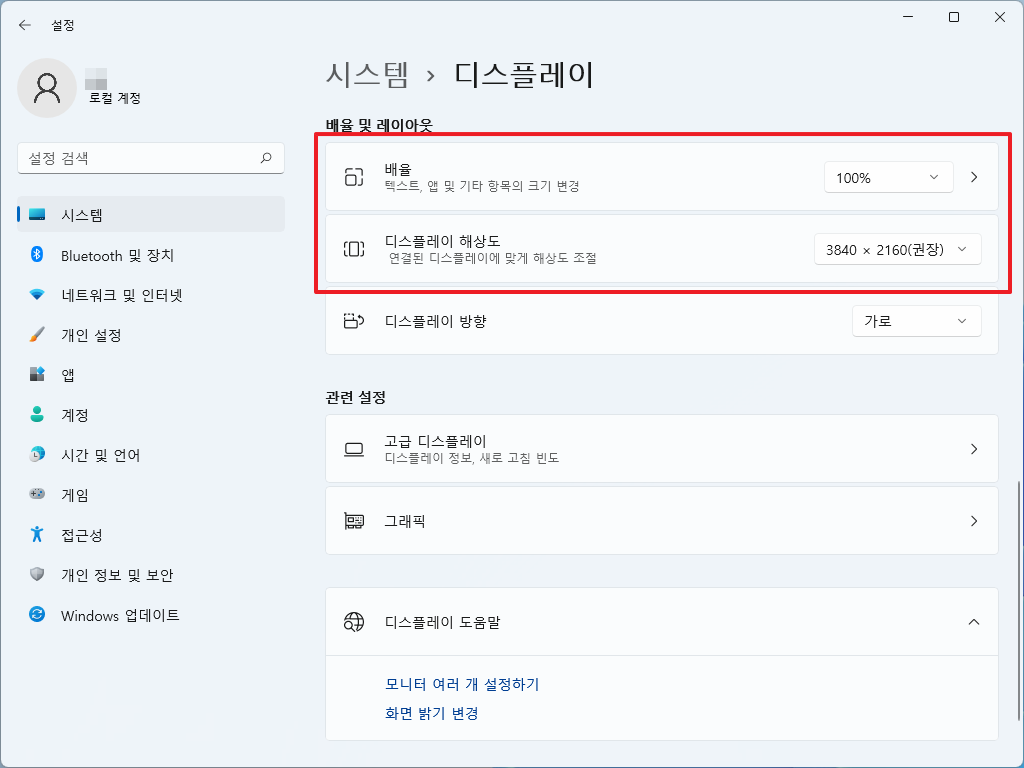Image resolution: width=1024 pixels, height=768 pixels.
Task: Open 게임 label in sidebar
Action: coord(74,494)
